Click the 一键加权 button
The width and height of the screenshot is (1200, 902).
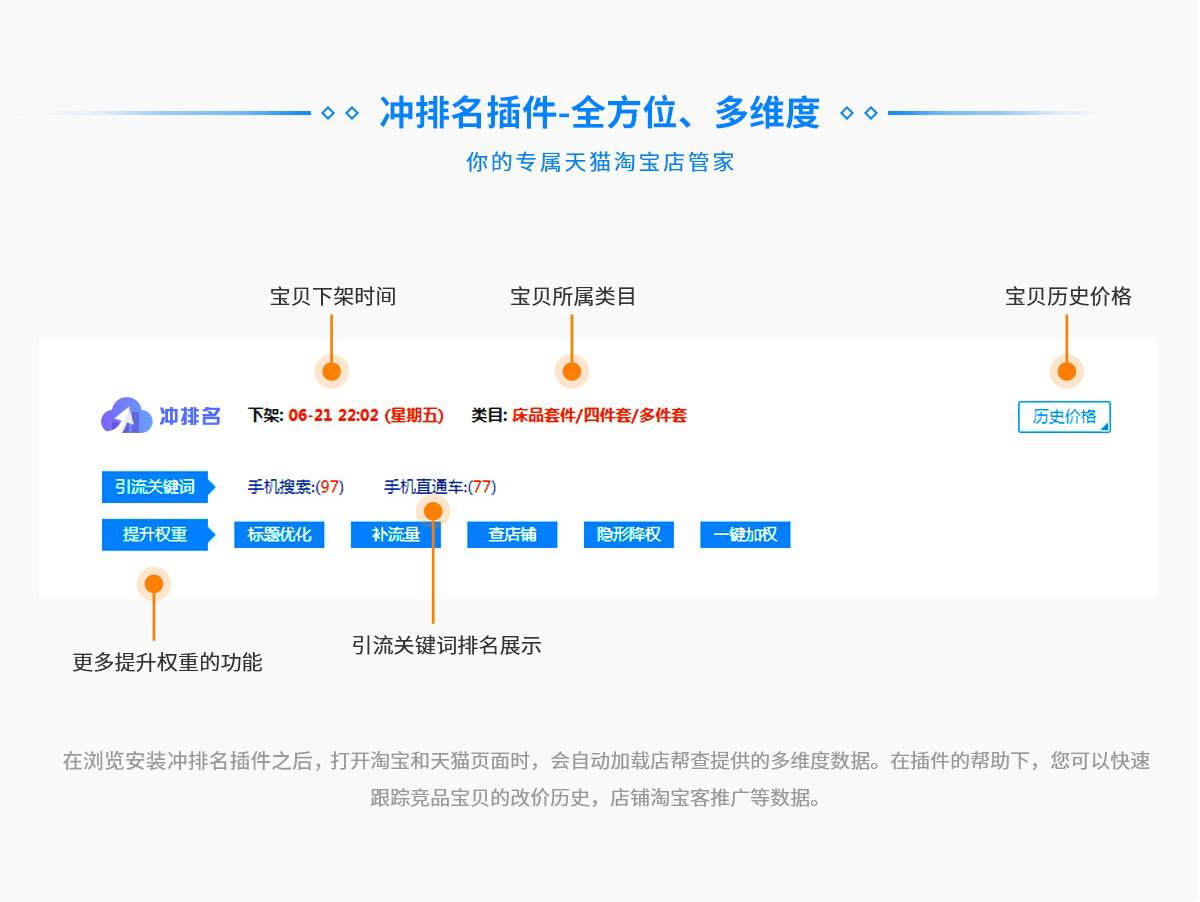[745, 535]
